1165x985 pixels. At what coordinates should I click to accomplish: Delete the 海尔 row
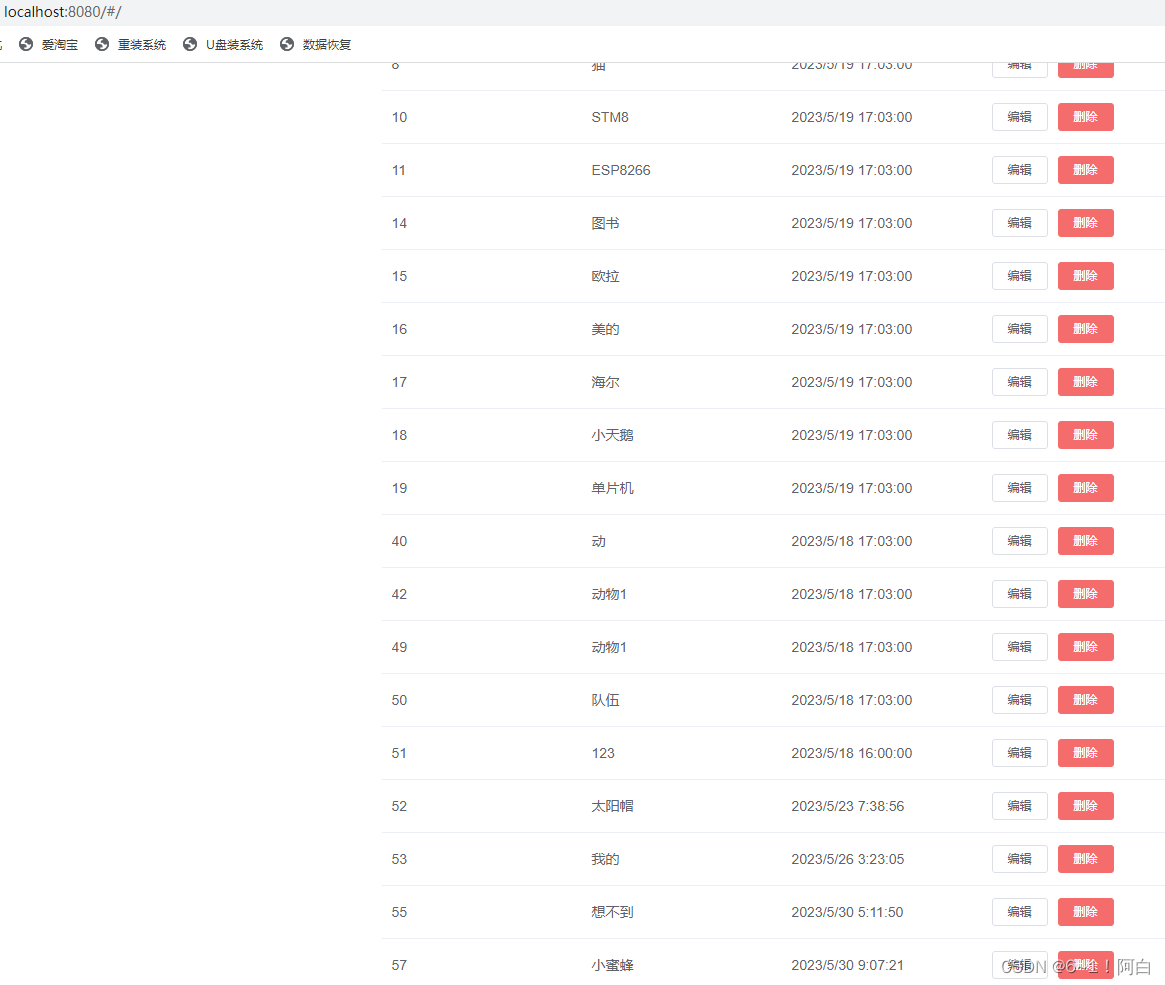point(1086,382)
